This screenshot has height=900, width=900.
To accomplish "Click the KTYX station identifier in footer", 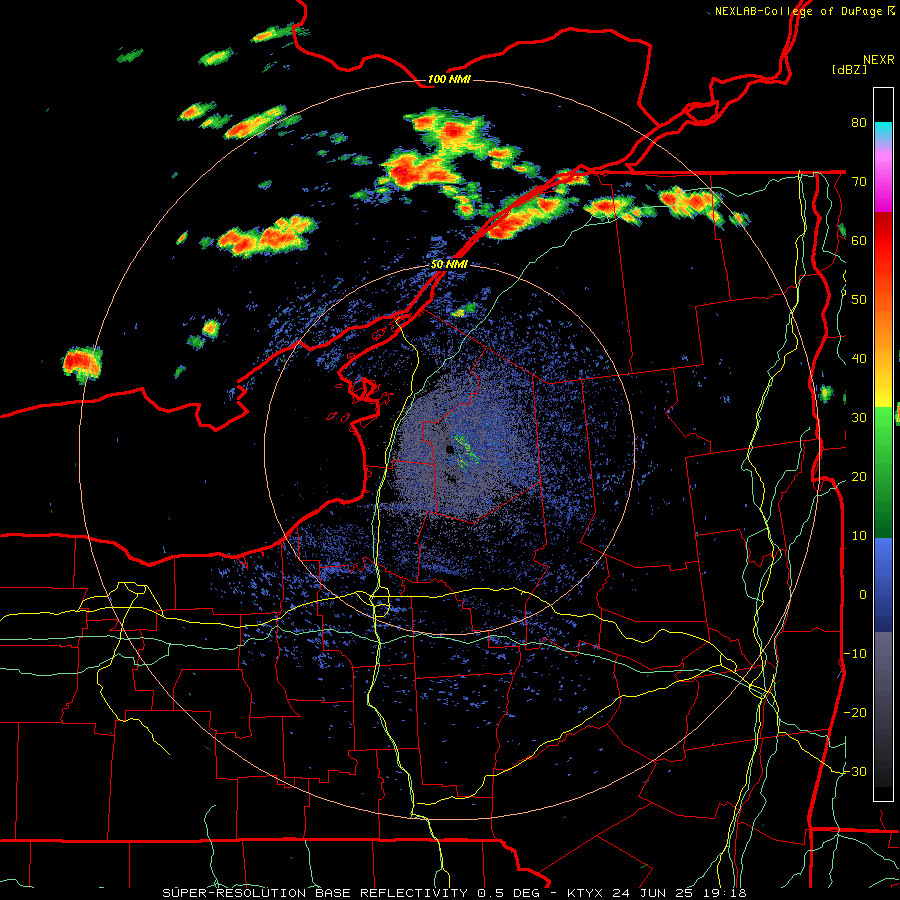I will coord(586,893).
